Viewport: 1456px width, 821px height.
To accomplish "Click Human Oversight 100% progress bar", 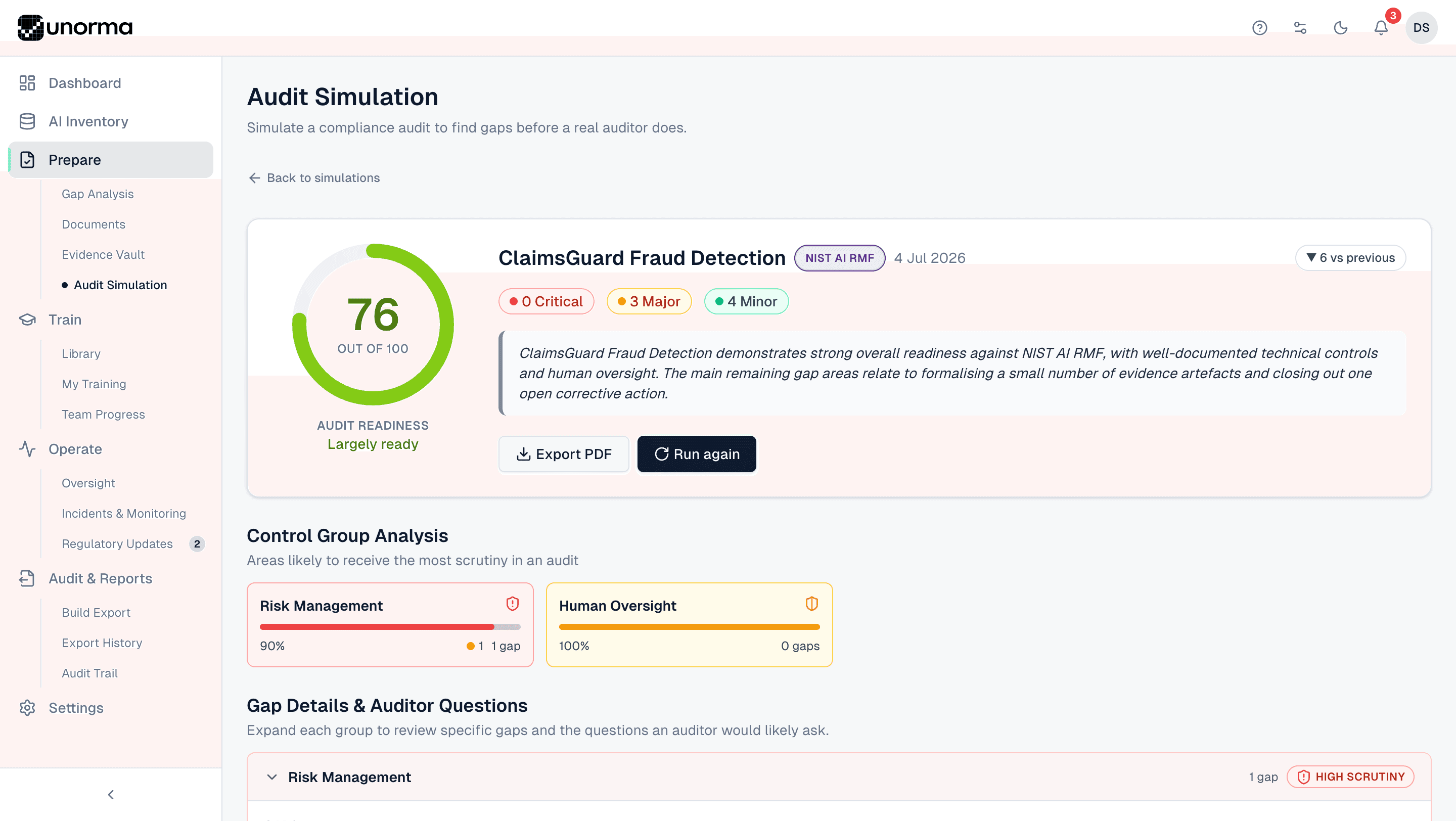I will click(689, 627).
